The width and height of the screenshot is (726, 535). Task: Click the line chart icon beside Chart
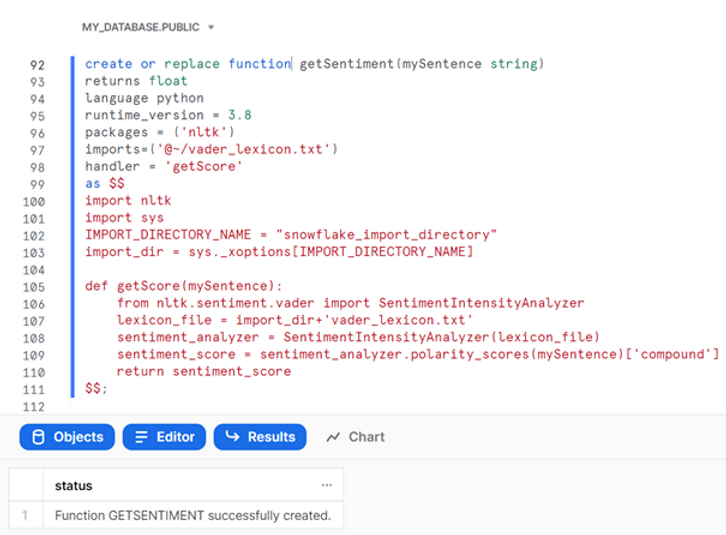329,437
